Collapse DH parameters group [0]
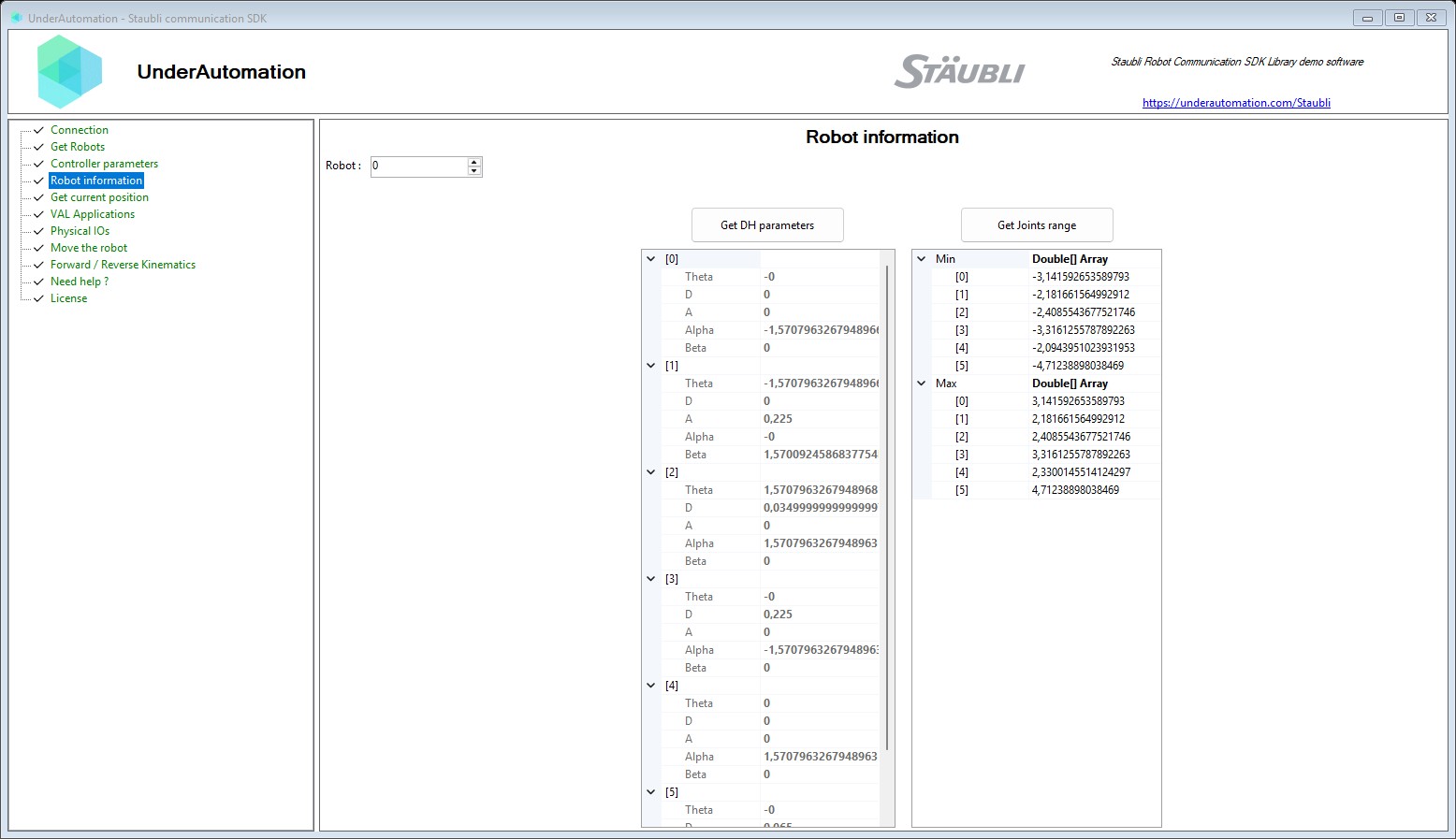This screenshot has width=1456, height=839. [651, 259]
